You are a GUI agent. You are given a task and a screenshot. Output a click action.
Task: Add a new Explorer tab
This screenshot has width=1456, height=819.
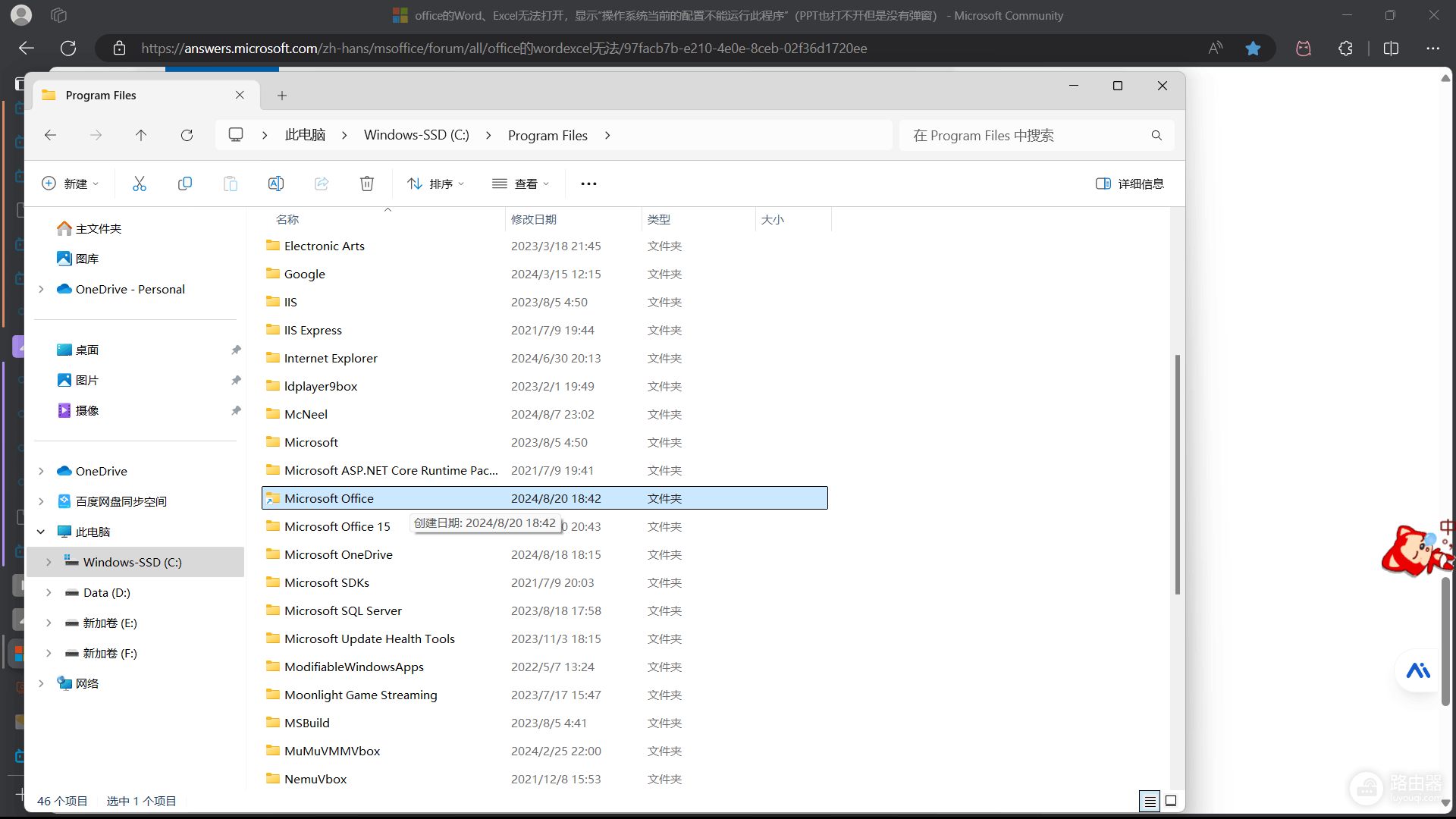point(282,95)
